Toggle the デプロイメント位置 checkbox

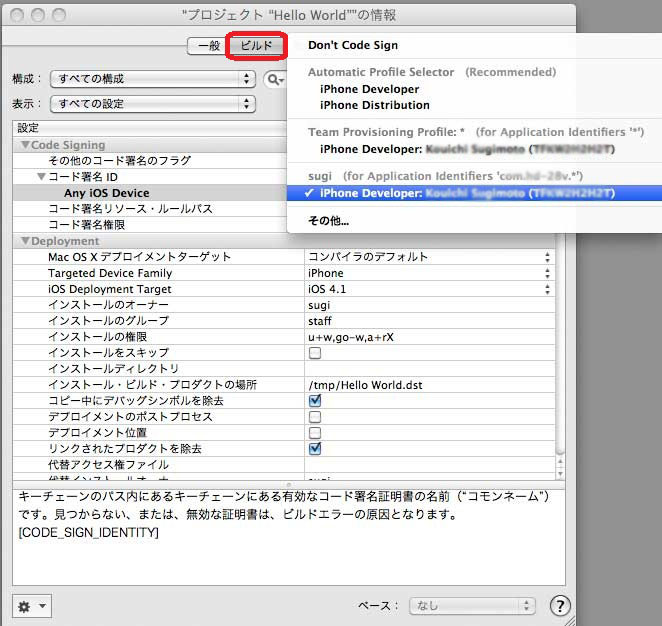[x=315, y=433]
